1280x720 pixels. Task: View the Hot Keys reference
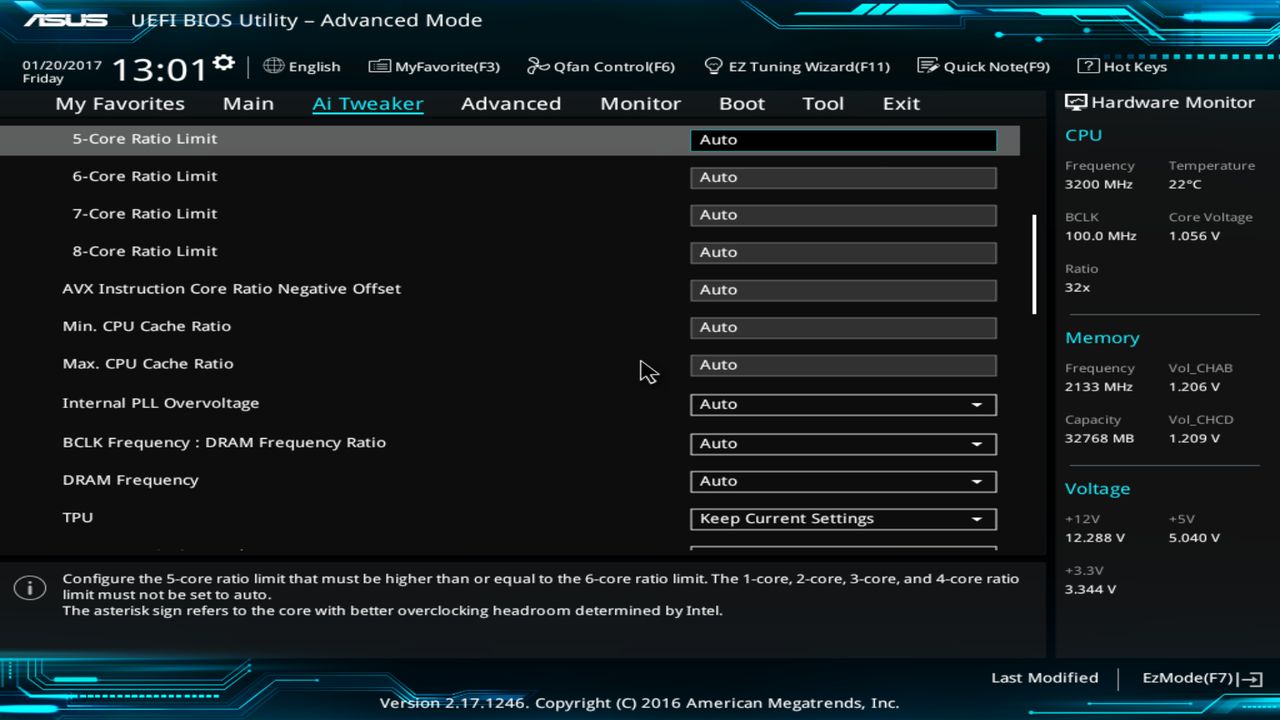click(x=1121, y=66)
